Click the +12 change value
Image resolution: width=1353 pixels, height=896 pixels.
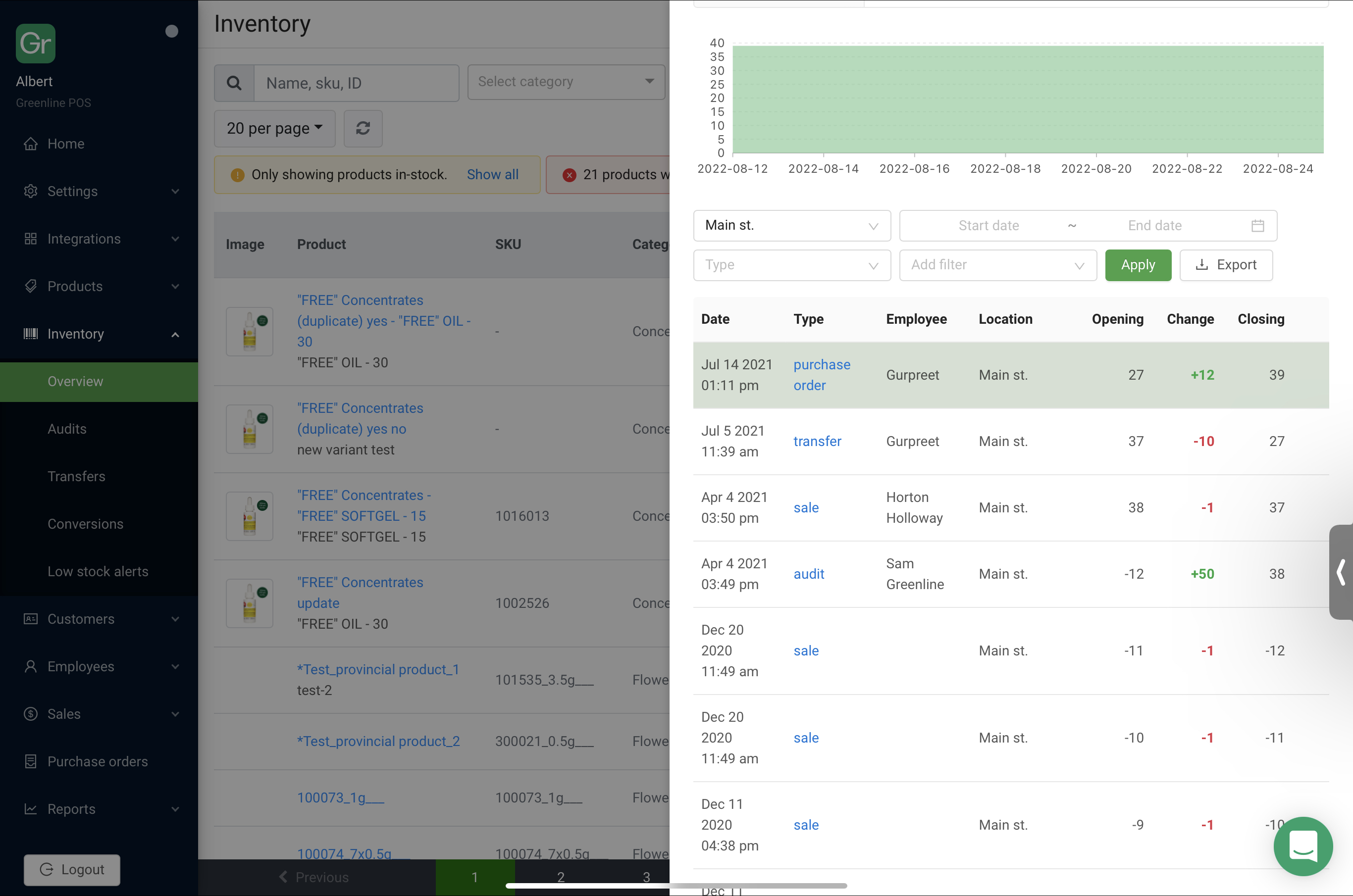click(1201, 374)
